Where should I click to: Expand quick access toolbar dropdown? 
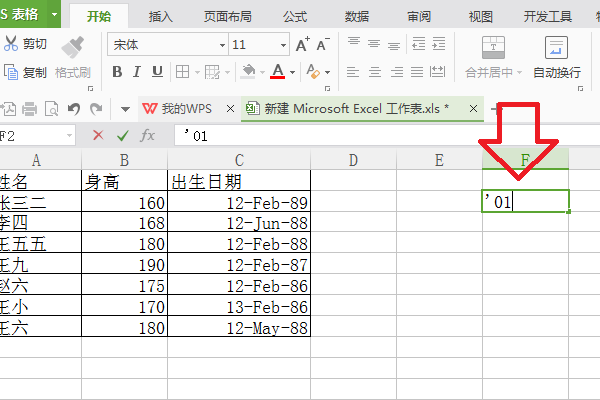(x=125, y=109)
